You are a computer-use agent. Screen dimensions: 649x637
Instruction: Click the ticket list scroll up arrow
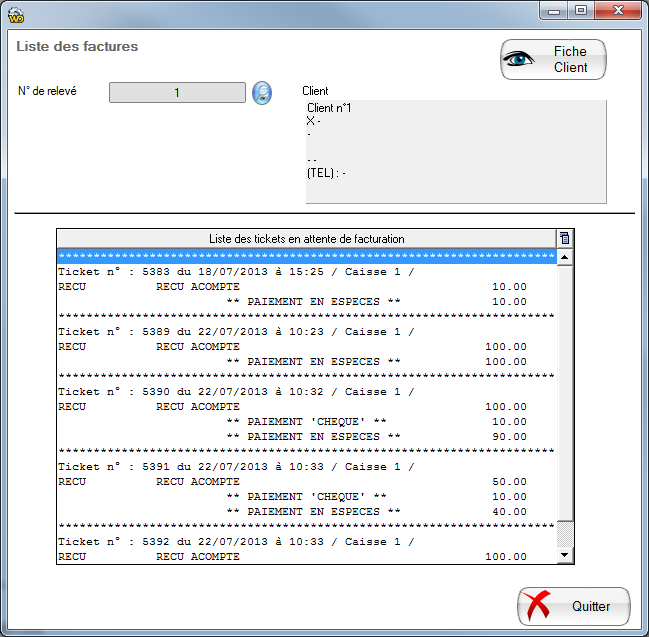(x=565, y=257)
